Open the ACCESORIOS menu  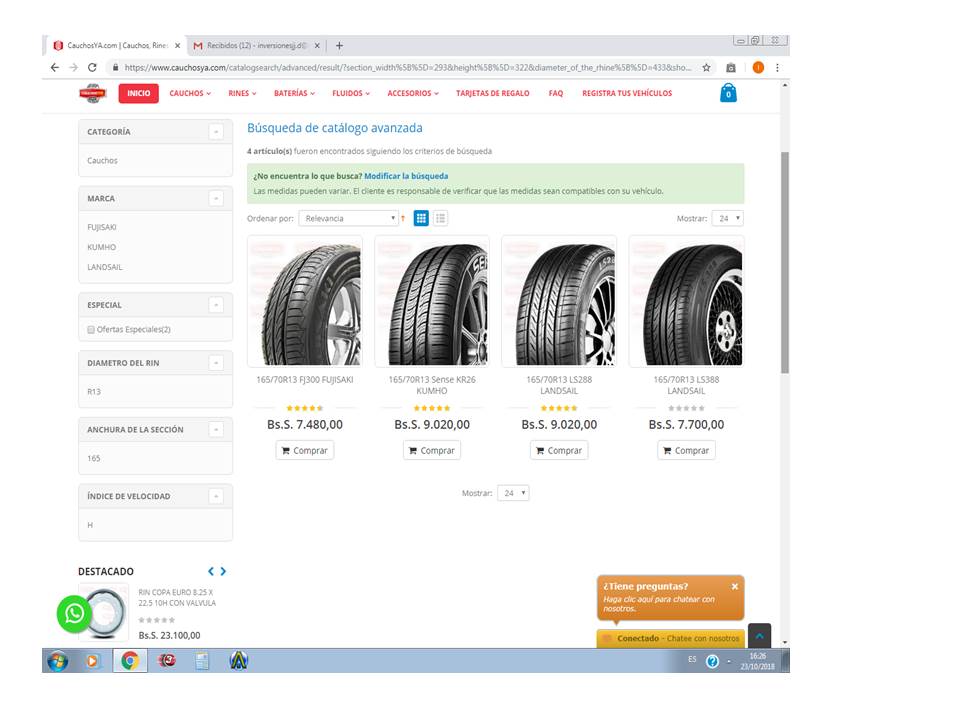413,93
